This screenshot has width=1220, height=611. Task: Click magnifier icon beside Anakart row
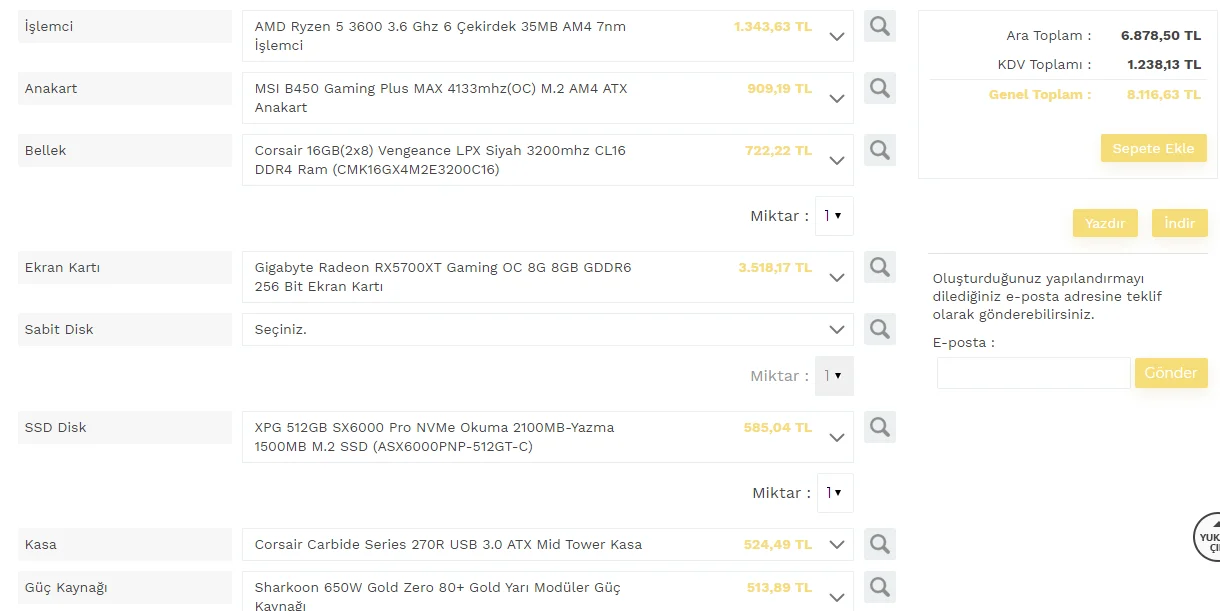pyautogui.click(x=879, y=88)
